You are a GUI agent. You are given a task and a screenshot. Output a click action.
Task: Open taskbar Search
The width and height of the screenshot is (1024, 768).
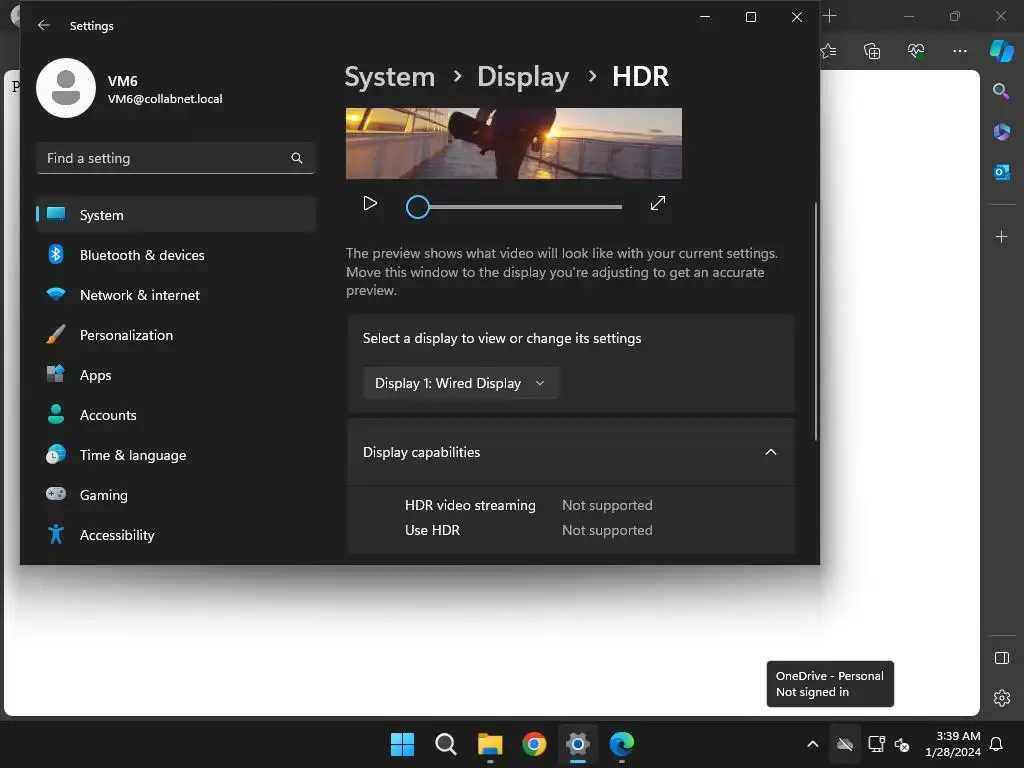(x=446, y=744)
